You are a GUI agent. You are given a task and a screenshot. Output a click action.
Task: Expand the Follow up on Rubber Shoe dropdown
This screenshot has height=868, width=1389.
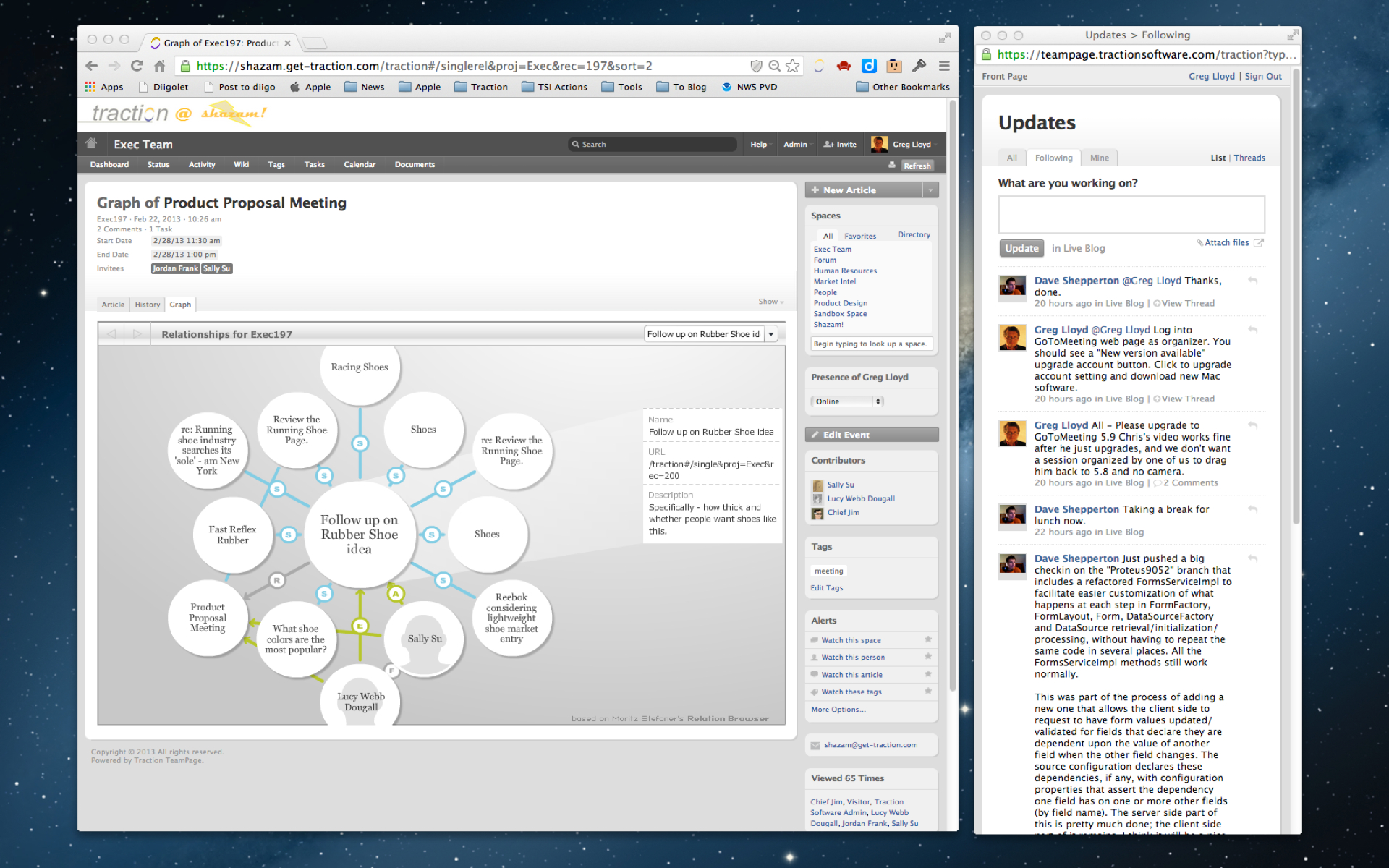pyautogui.click(x=775, y=335)
